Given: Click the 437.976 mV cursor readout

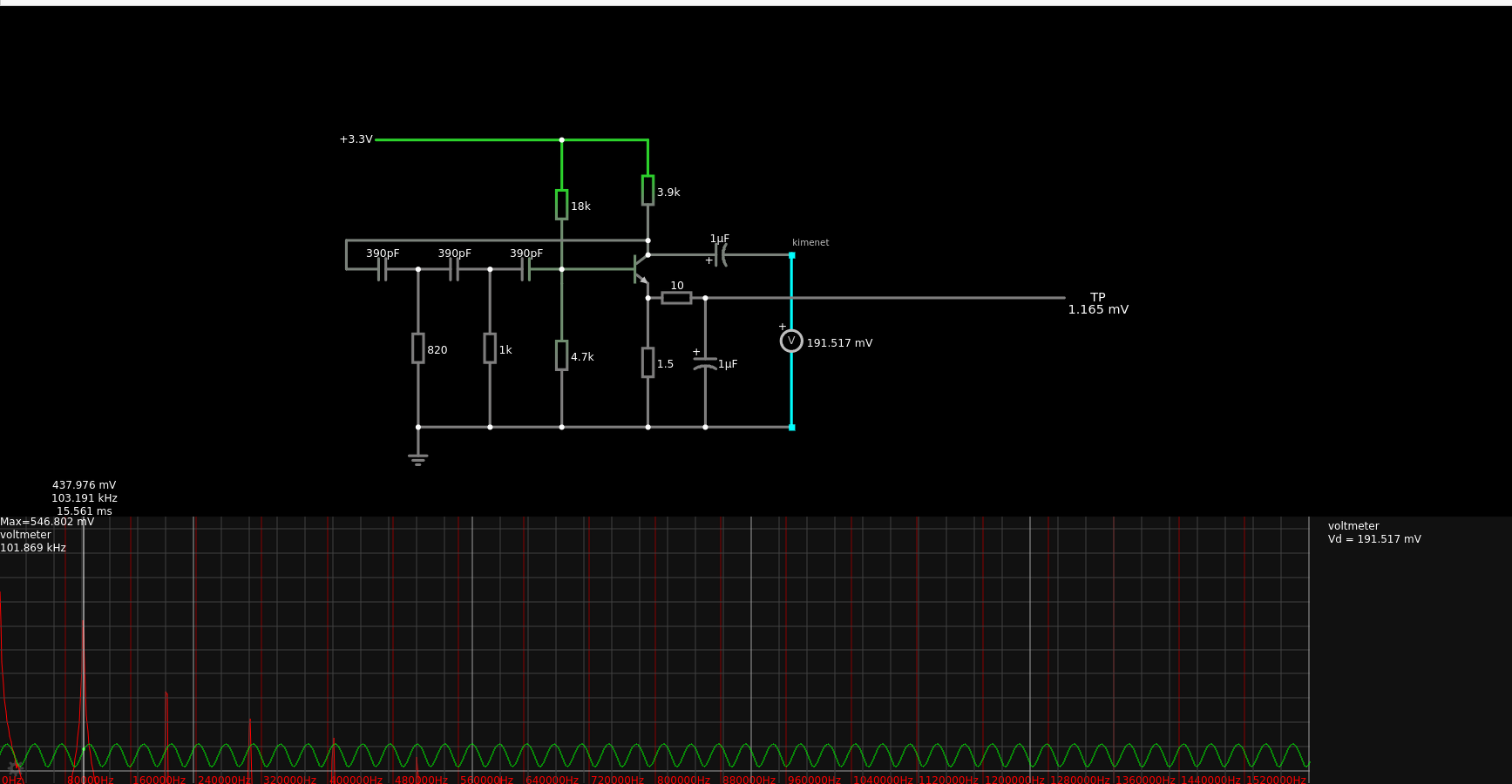Looking at the screenshot, I should pyautogui.click(x=84, y=485).
